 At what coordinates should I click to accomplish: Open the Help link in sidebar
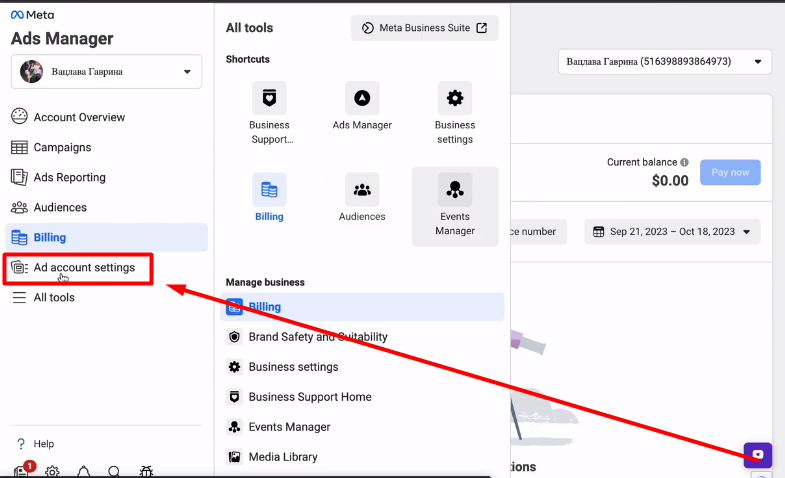pos(43,443)
